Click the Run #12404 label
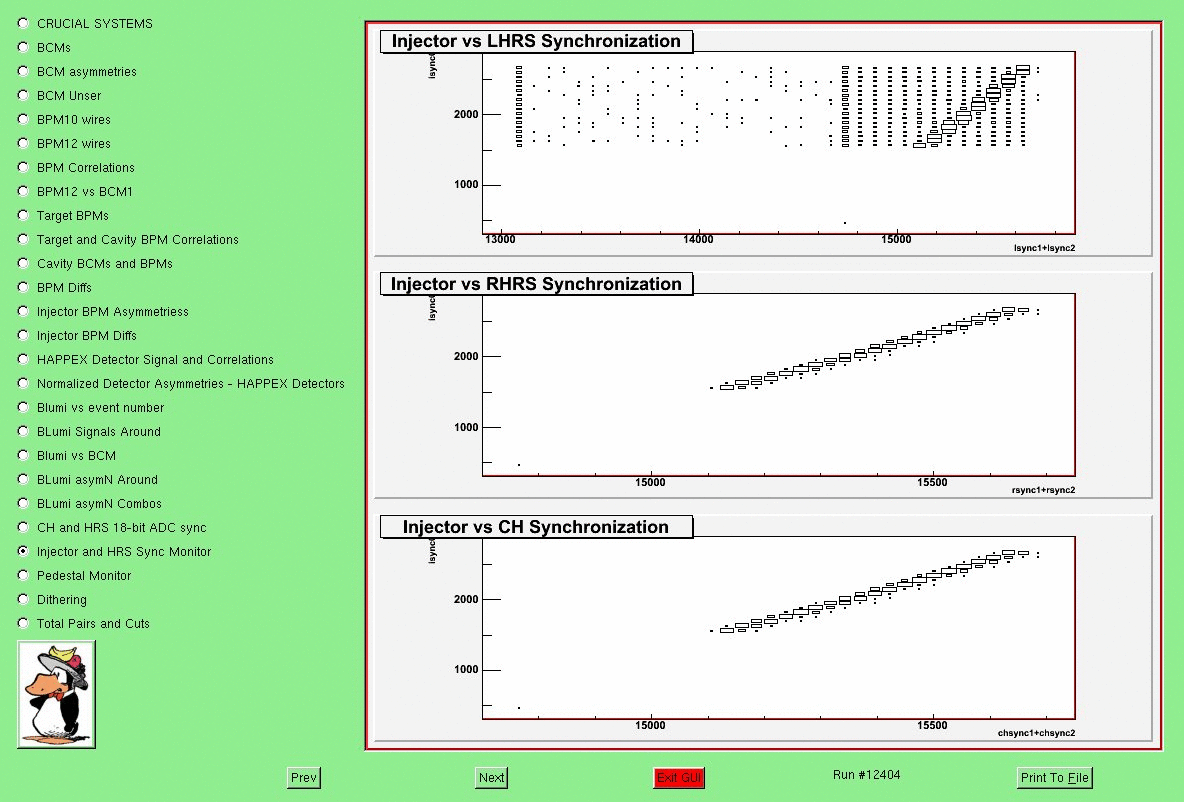Screen dimensions: 1184x802 tap(866, 775)
